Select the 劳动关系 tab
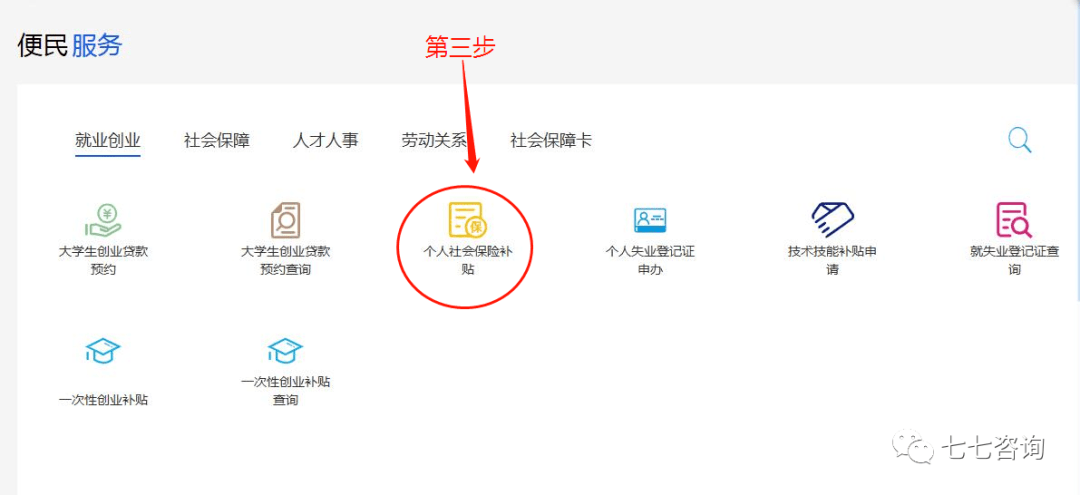 [x=434, y=141]
